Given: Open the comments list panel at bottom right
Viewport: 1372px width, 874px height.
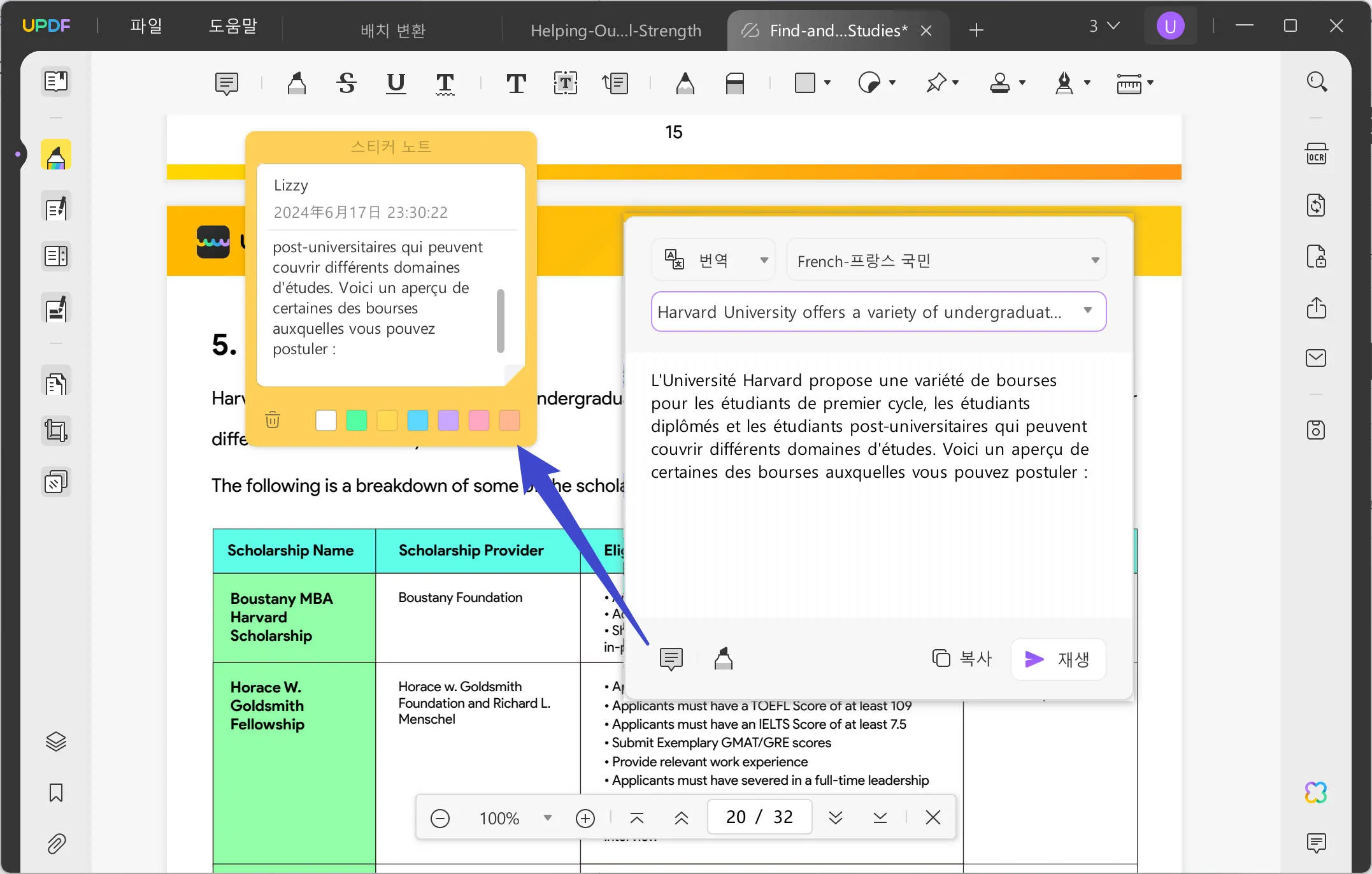Looking at the screenshot, I should 1317,843.
